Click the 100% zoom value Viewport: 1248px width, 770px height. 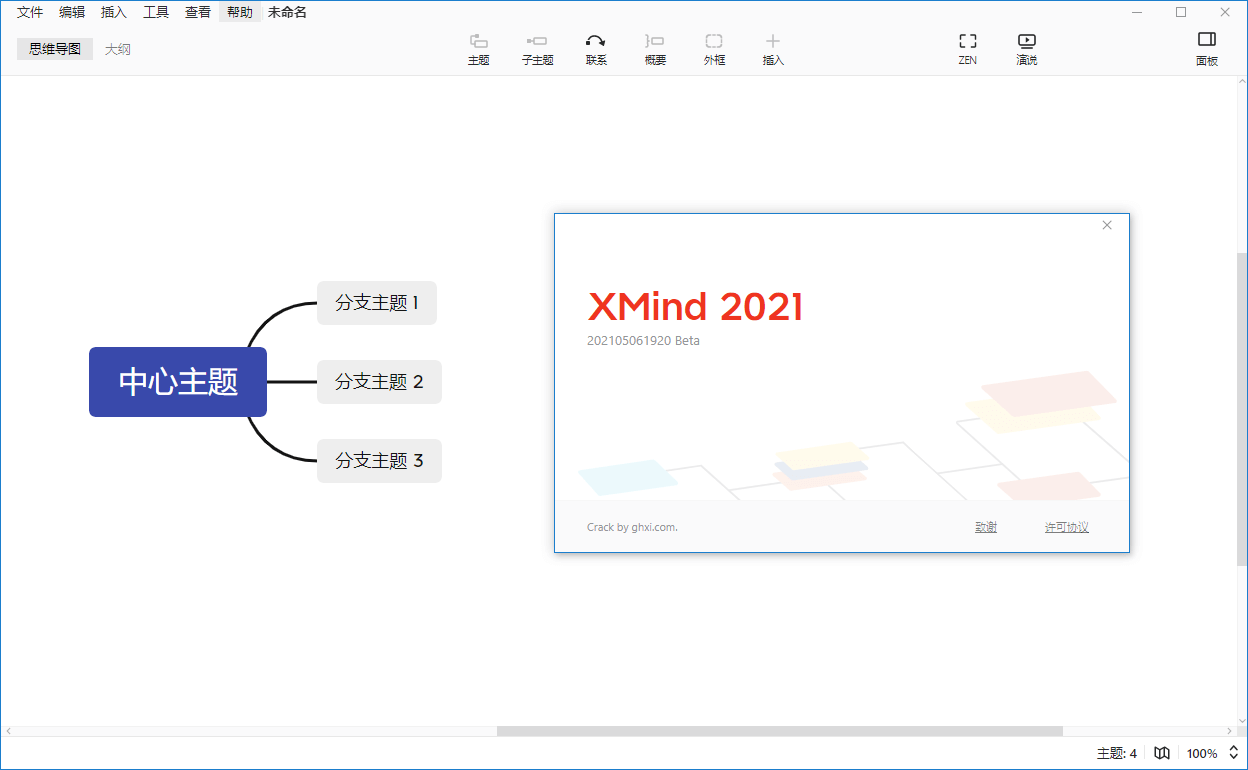1202,753
